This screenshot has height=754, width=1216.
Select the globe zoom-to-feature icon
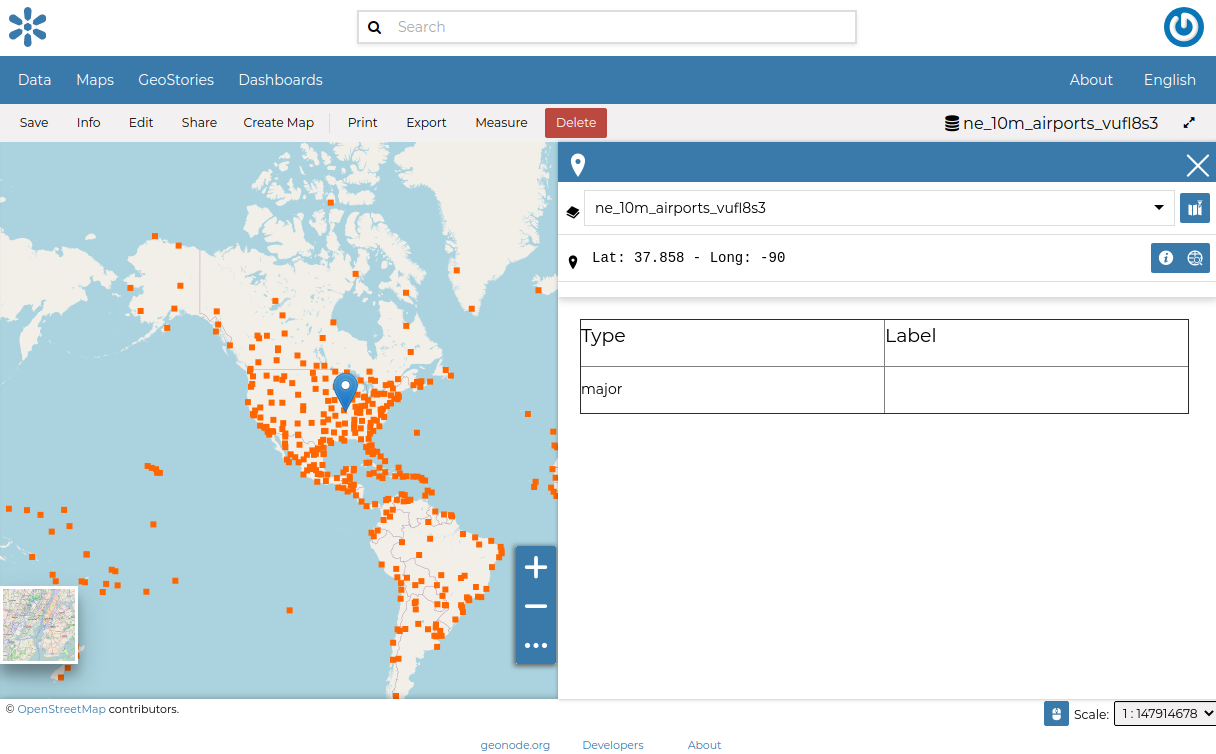(1195, 257)
